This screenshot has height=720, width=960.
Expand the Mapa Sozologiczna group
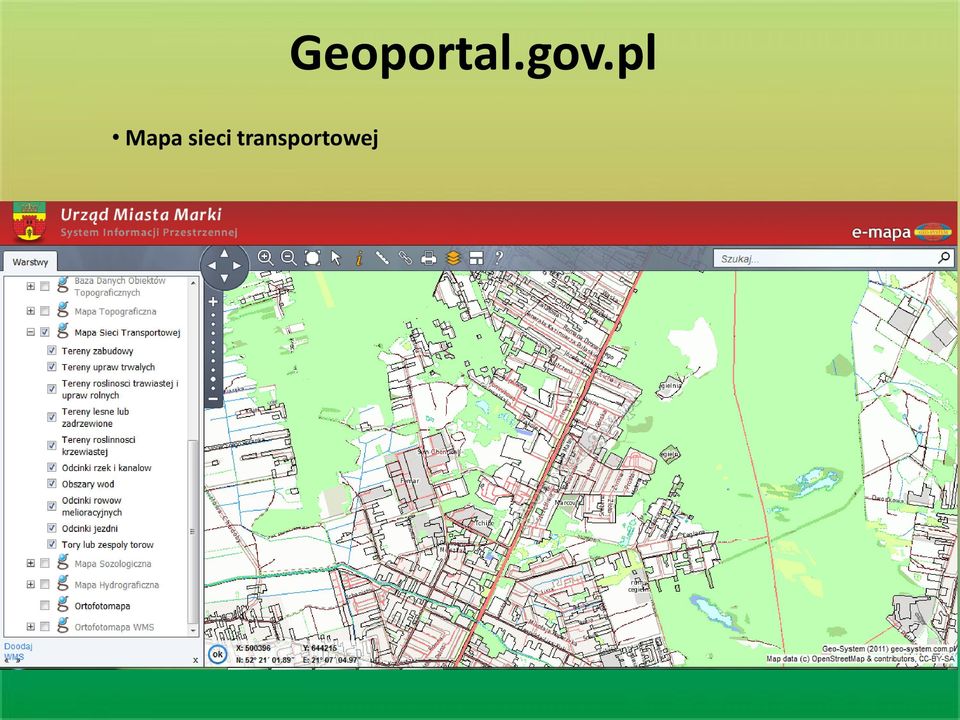coord(31,563)
